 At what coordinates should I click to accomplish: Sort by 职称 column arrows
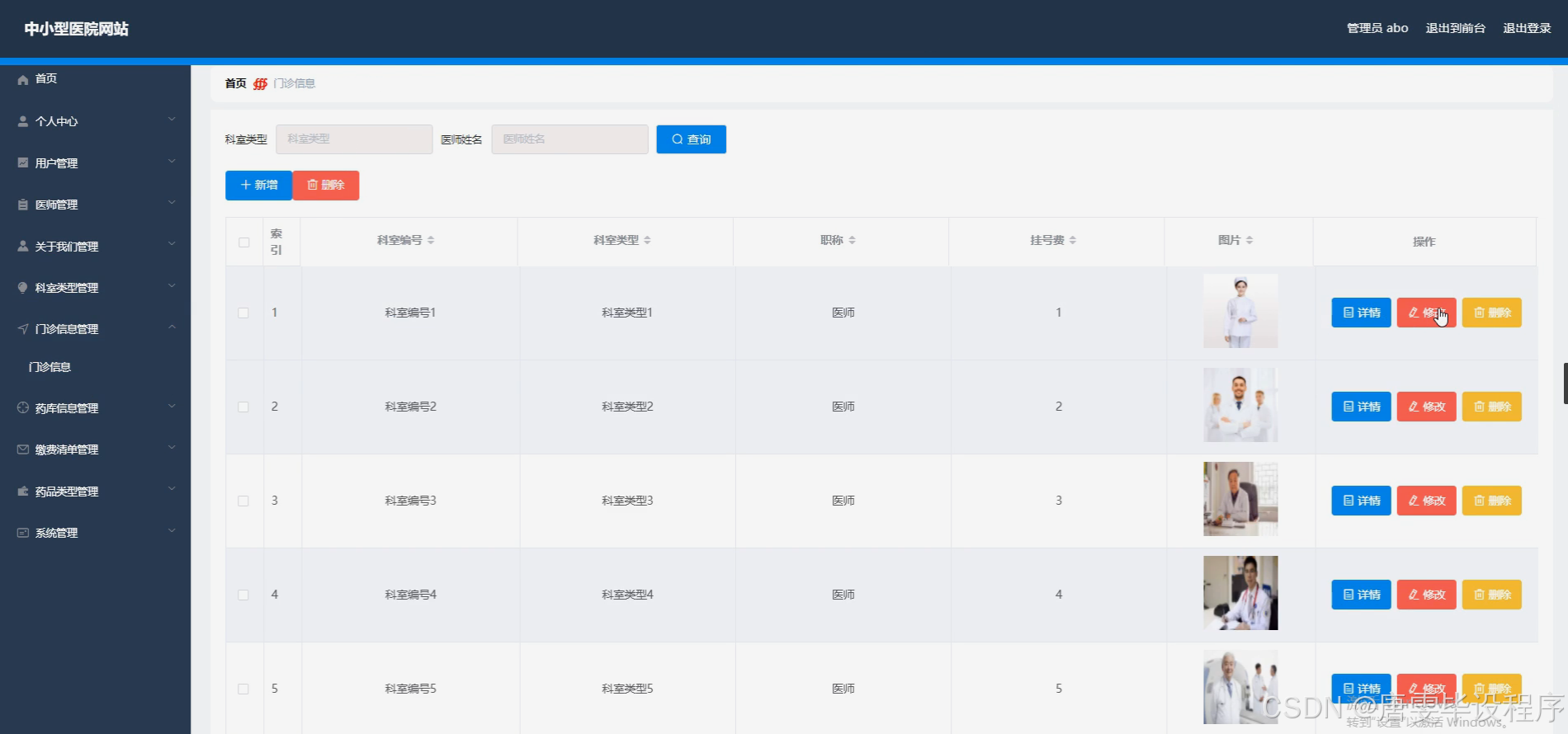tap(852, 240)
